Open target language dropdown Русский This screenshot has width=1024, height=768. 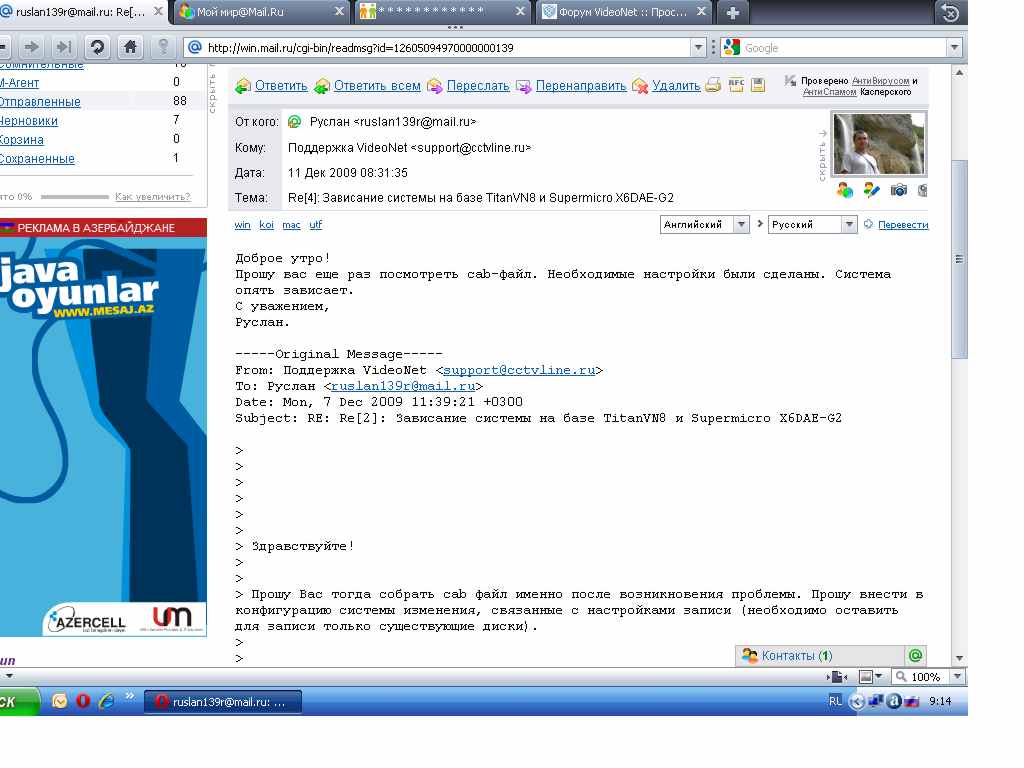coord(849,225)
